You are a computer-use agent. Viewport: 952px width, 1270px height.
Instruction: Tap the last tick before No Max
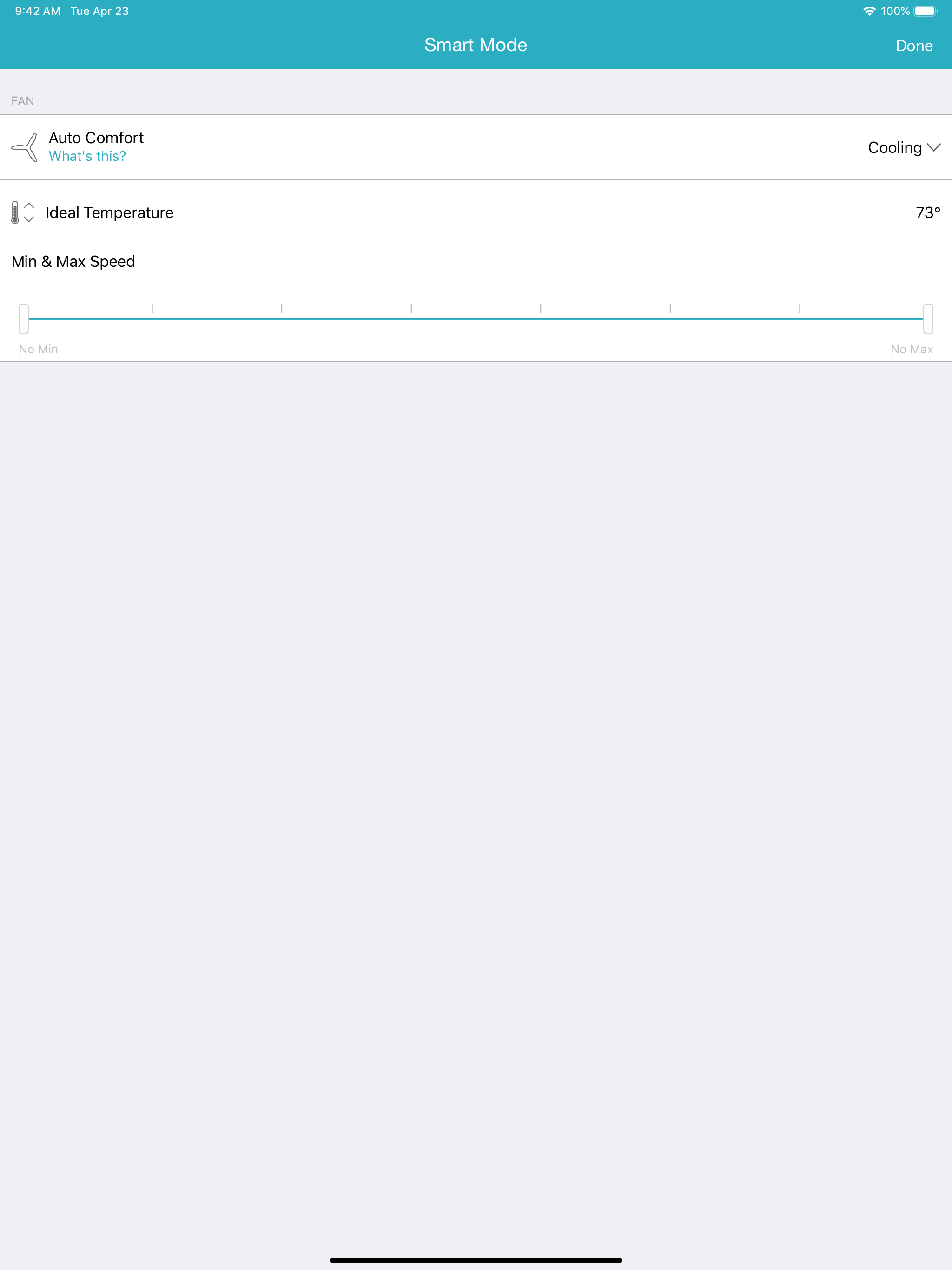[800, 309]
